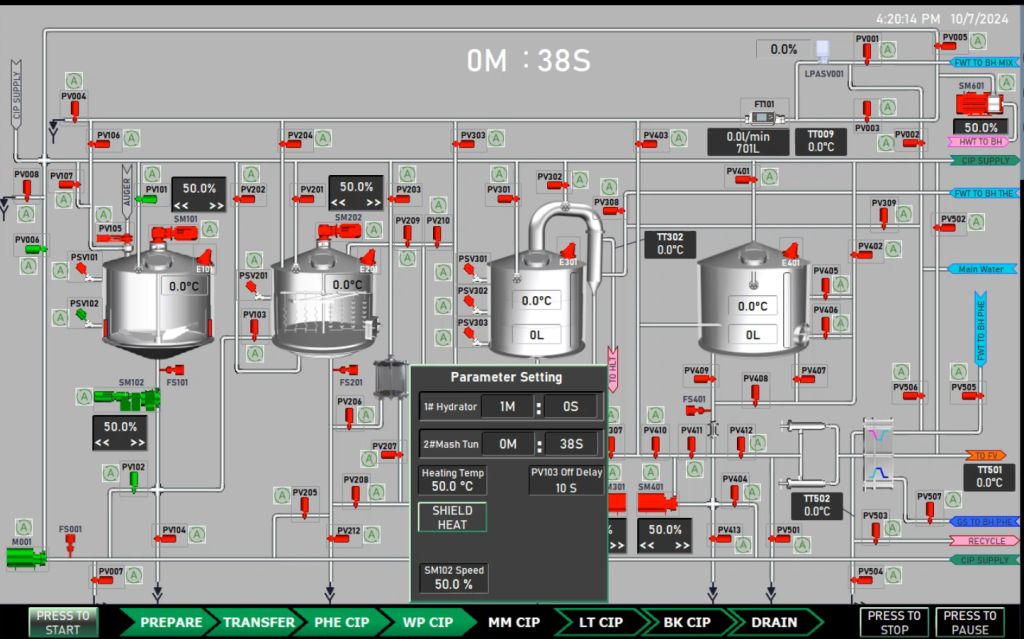Increase SM101 speed with >> arrows
The width and height of the screenshot is (1024, 639).
point(216,205)
